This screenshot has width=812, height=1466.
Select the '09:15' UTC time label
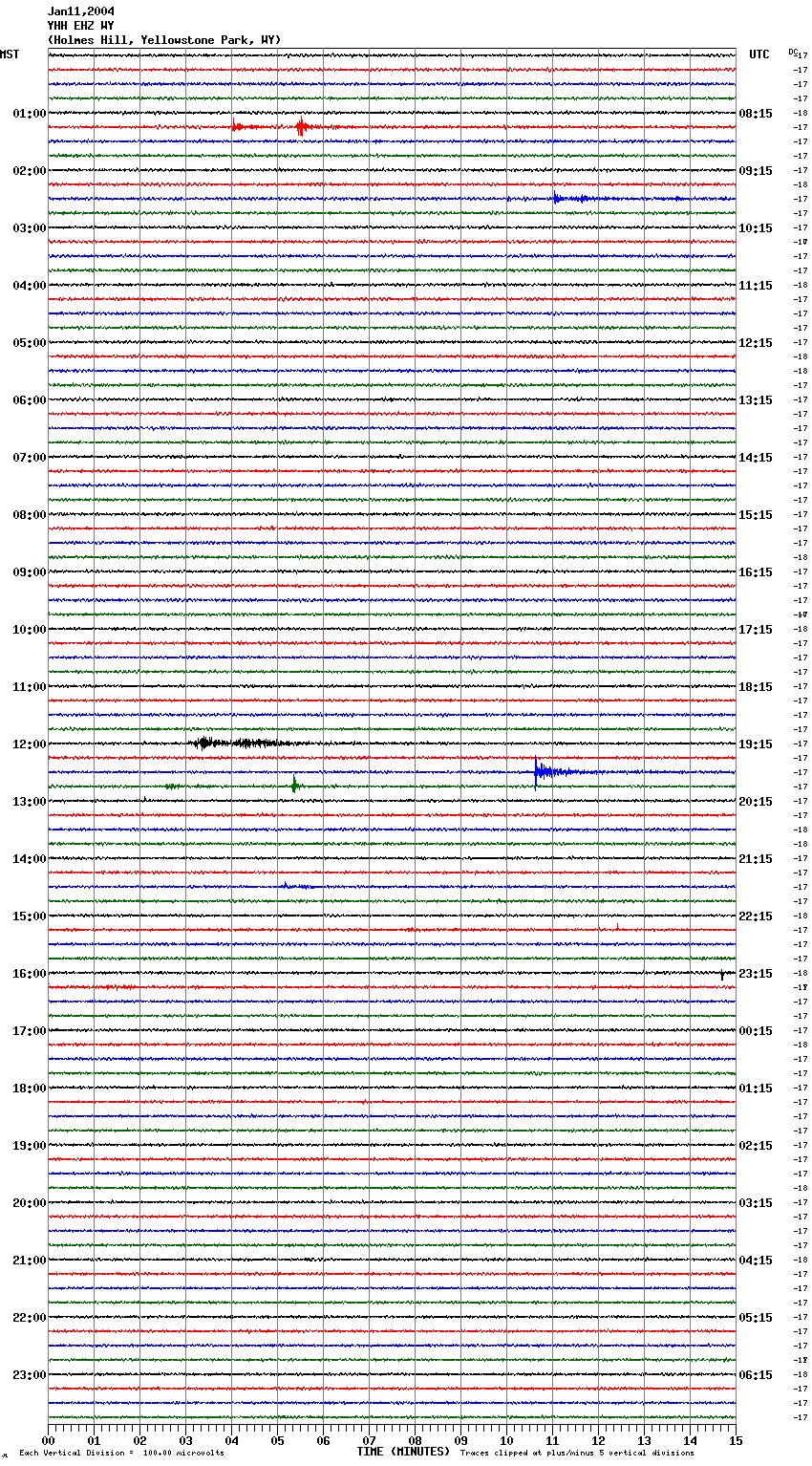point(756,171)
